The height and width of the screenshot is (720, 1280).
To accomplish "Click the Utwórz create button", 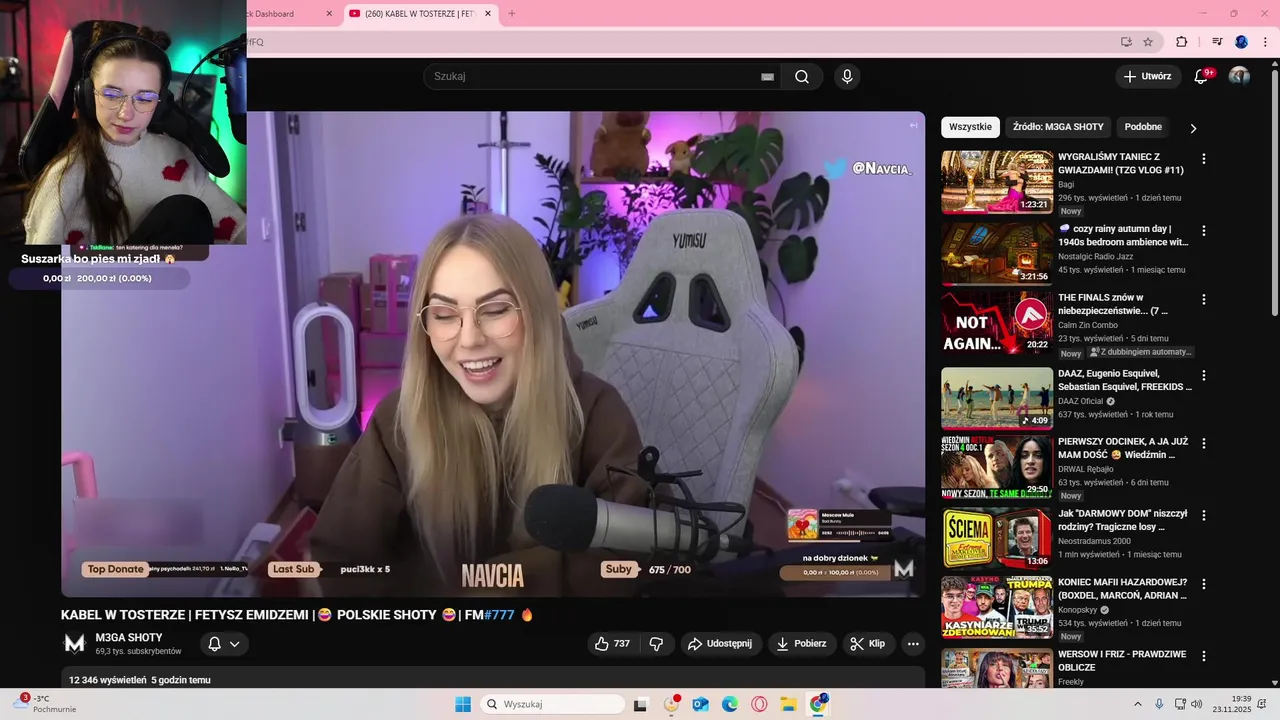I will click(1148, 76).
